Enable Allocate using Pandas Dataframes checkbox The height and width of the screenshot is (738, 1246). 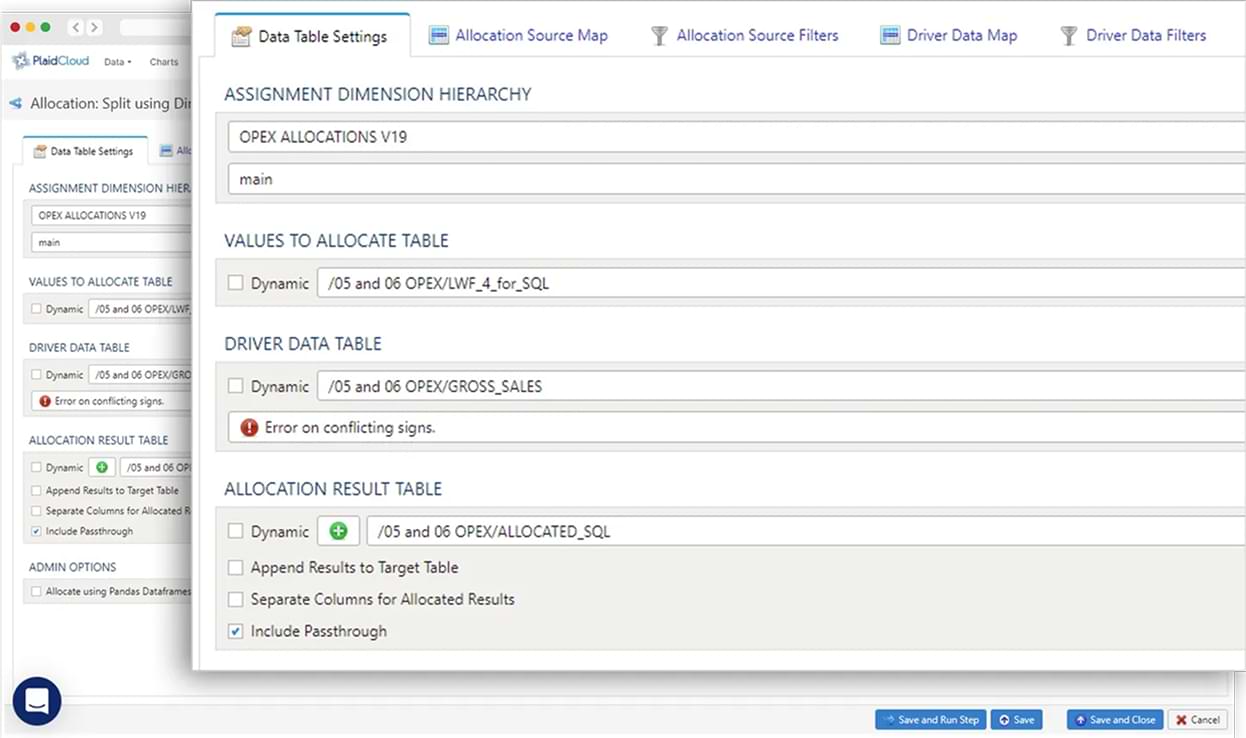pyautogui.click(x=36, y=591)
